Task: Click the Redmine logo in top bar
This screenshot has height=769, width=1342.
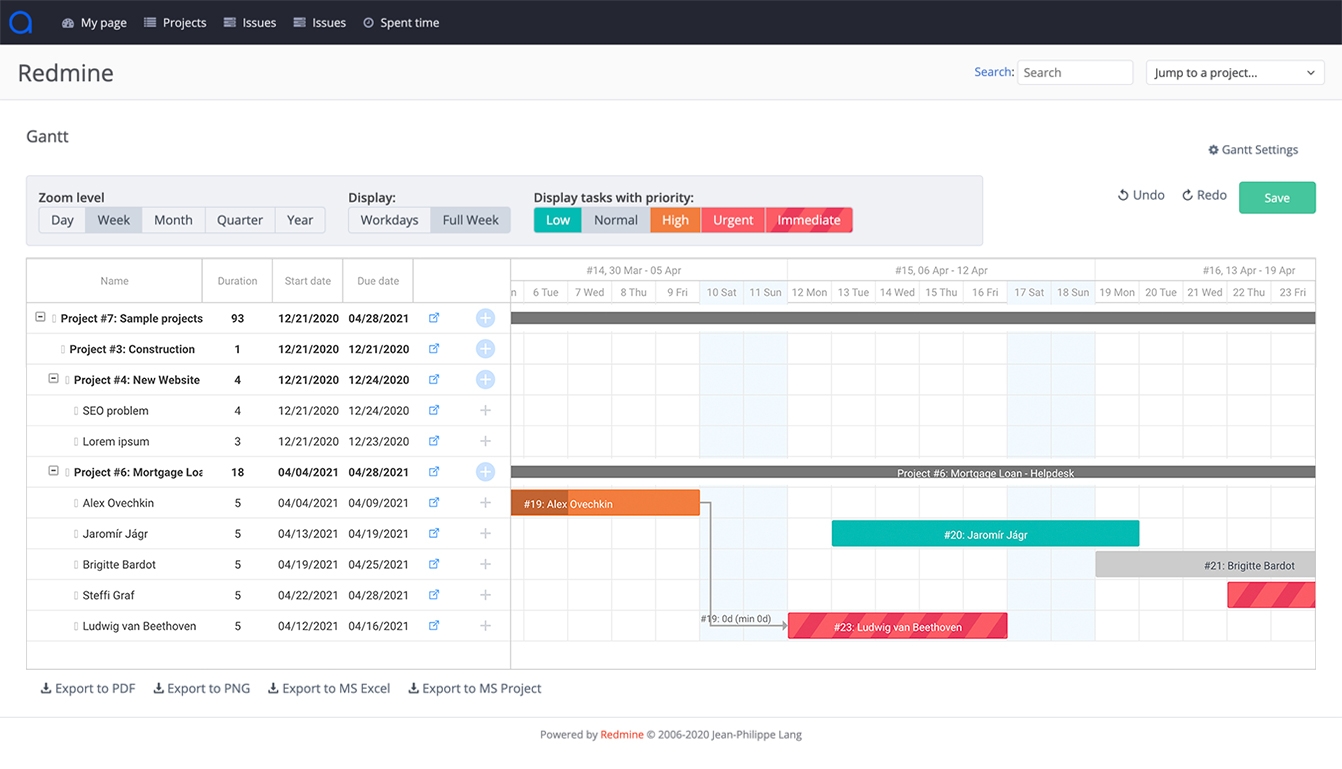Action: pos(21,22)
